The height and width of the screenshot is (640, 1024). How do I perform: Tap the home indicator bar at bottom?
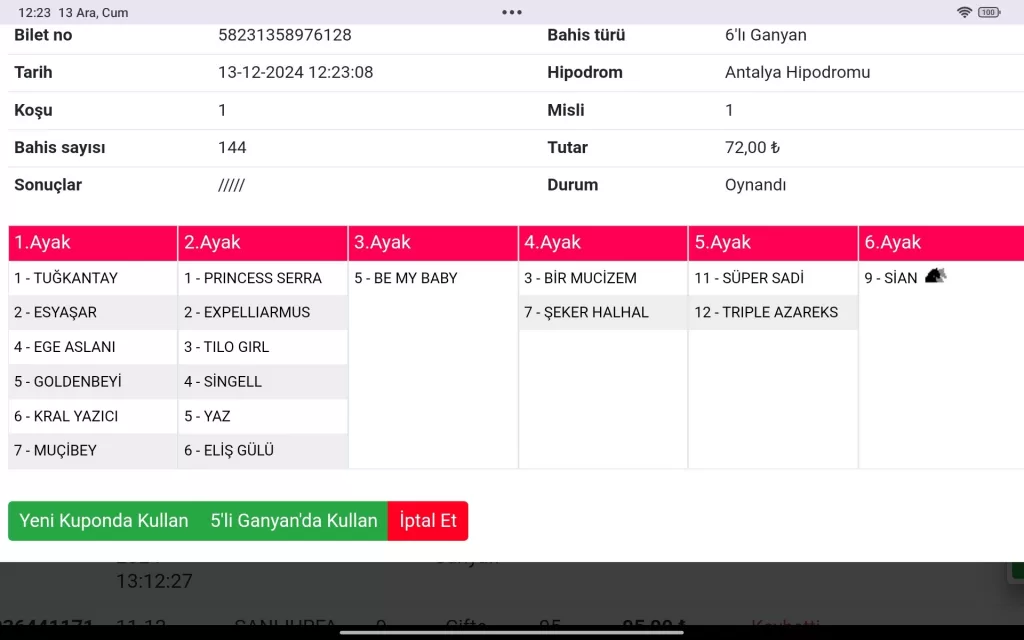tap(512, 632)
